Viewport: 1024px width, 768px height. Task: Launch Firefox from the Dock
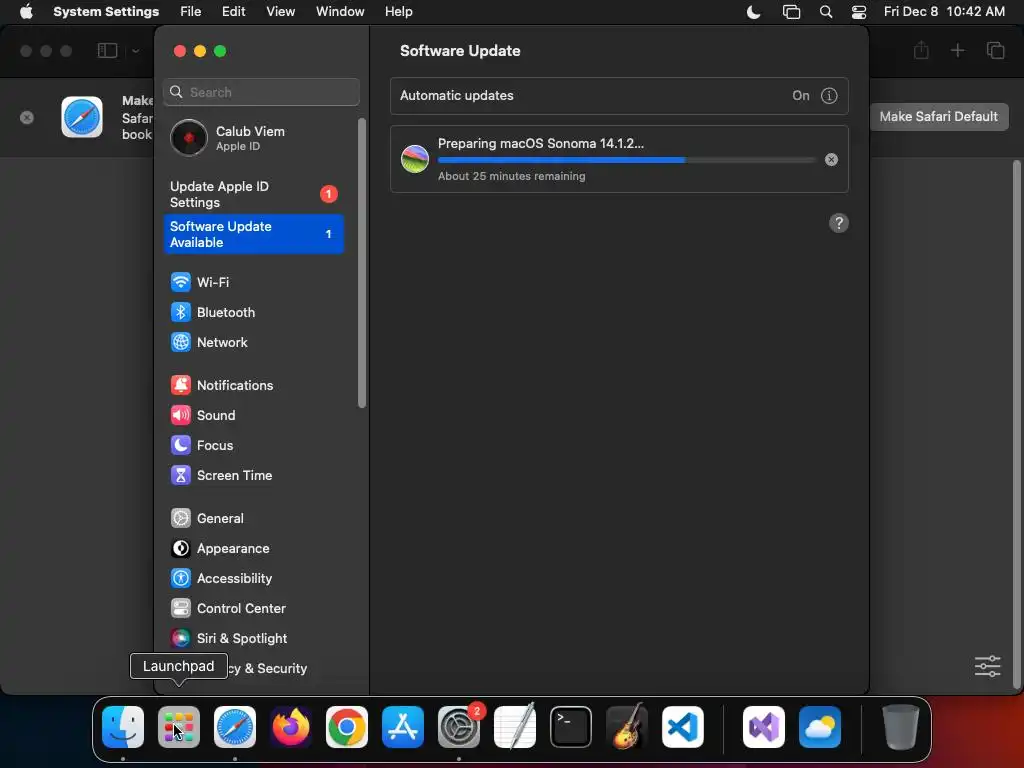(291, 727)
